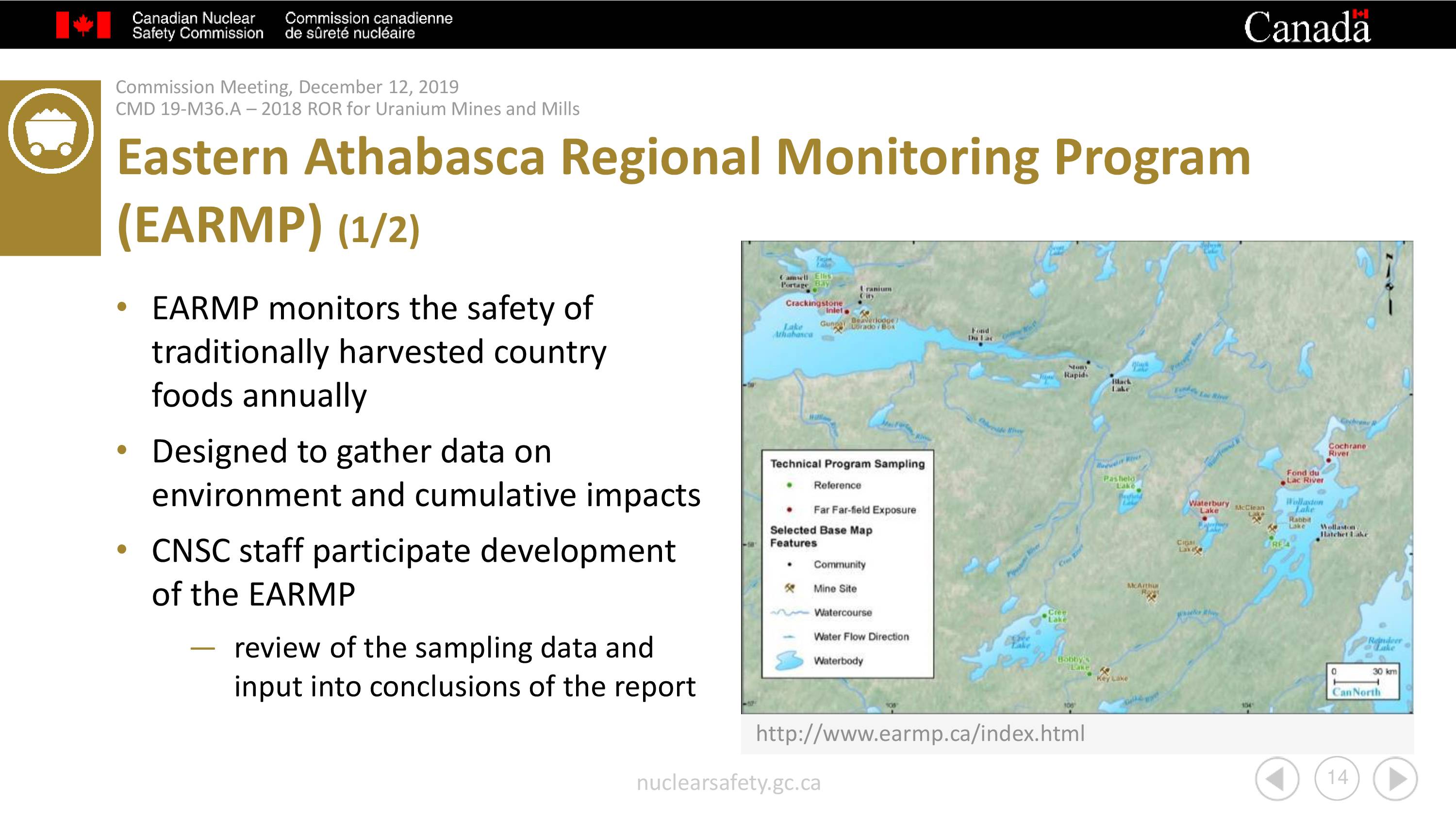
Task: Open the earmp.ca index.html link
Action: pos(920,733)
